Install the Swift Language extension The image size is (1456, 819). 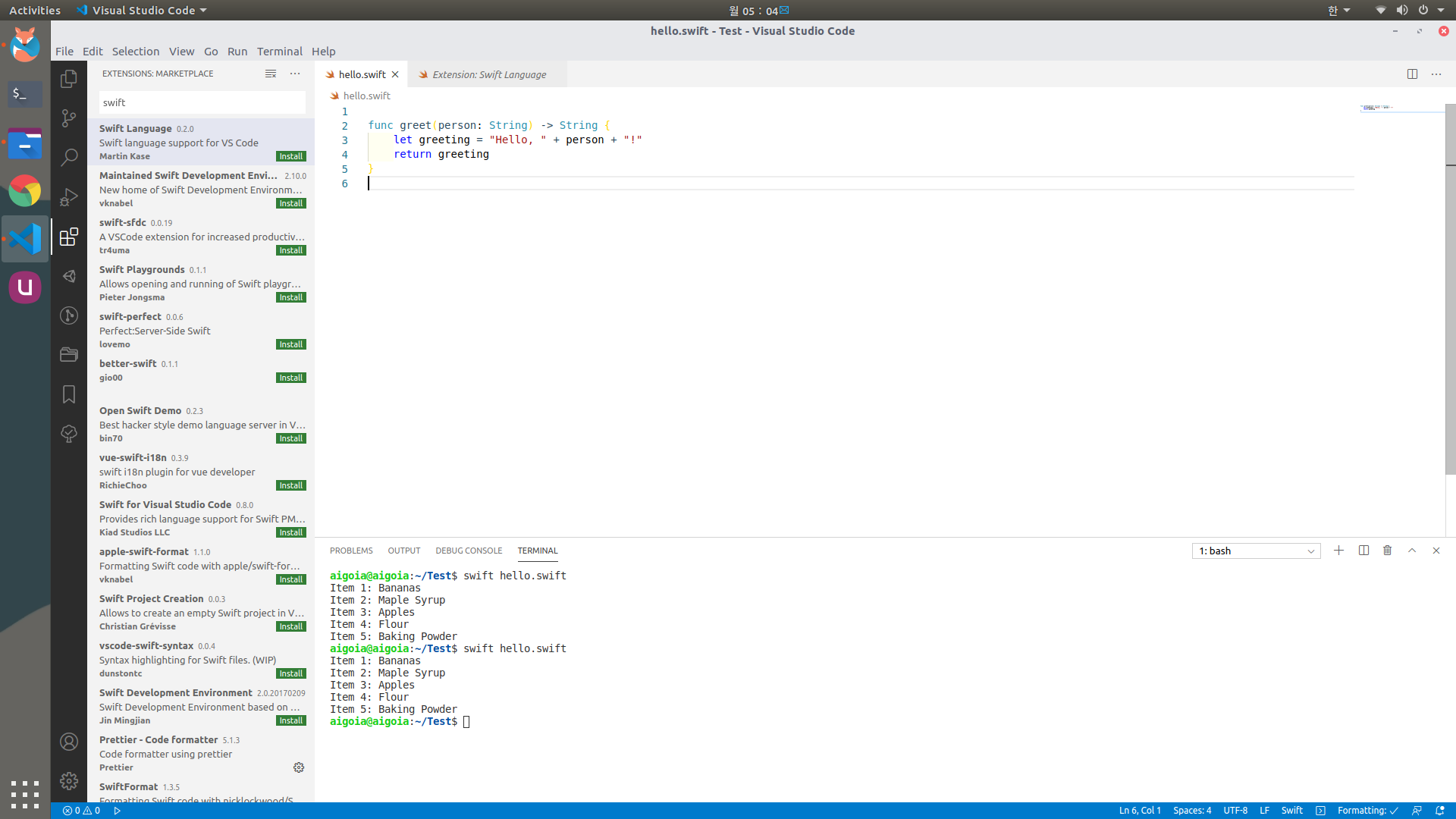(290, 156)
